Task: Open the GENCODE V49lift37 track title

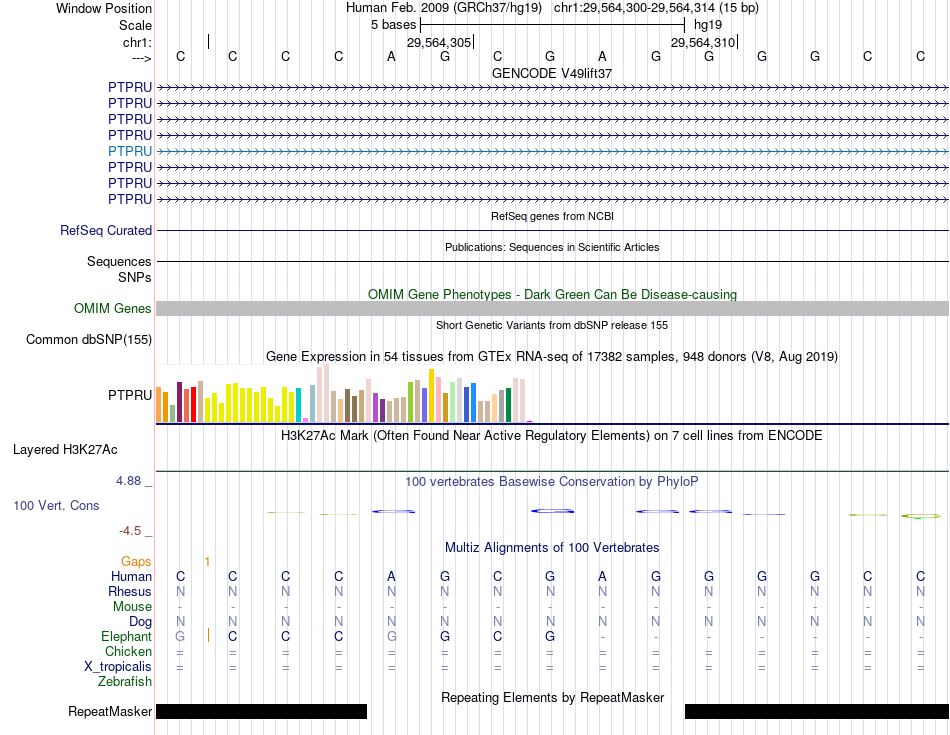Action: pyautogui.click(x=552, y=73)
